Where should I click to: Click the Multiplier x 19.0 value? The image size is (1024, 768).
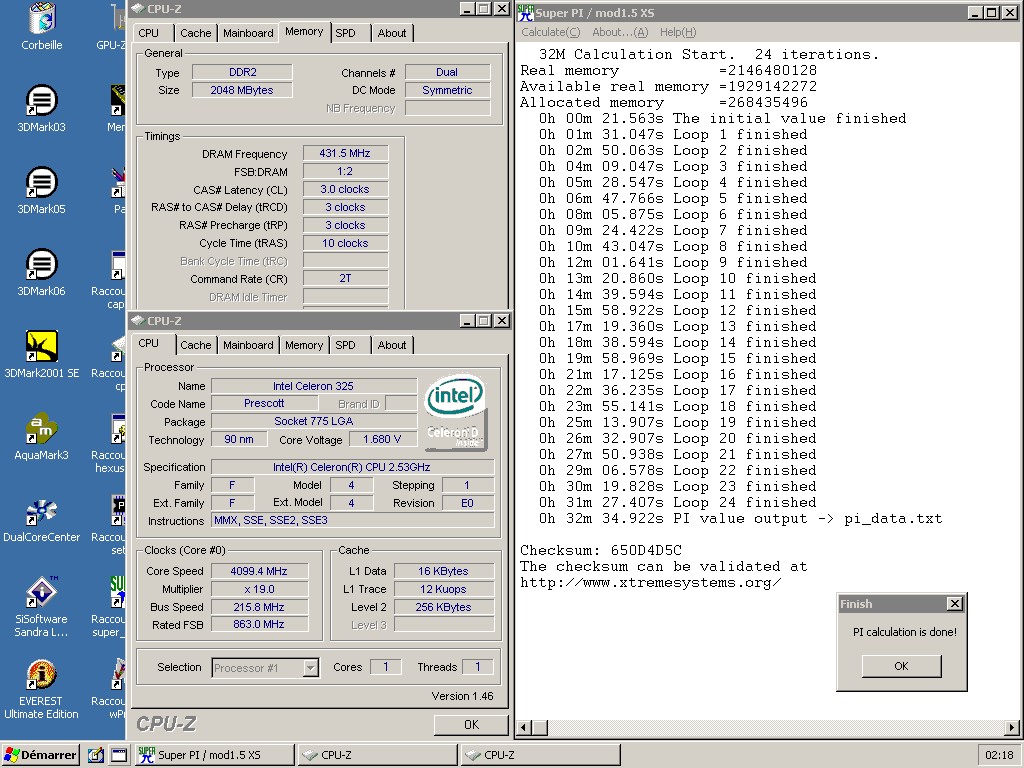pyautogui.click(x=259, y=589)
